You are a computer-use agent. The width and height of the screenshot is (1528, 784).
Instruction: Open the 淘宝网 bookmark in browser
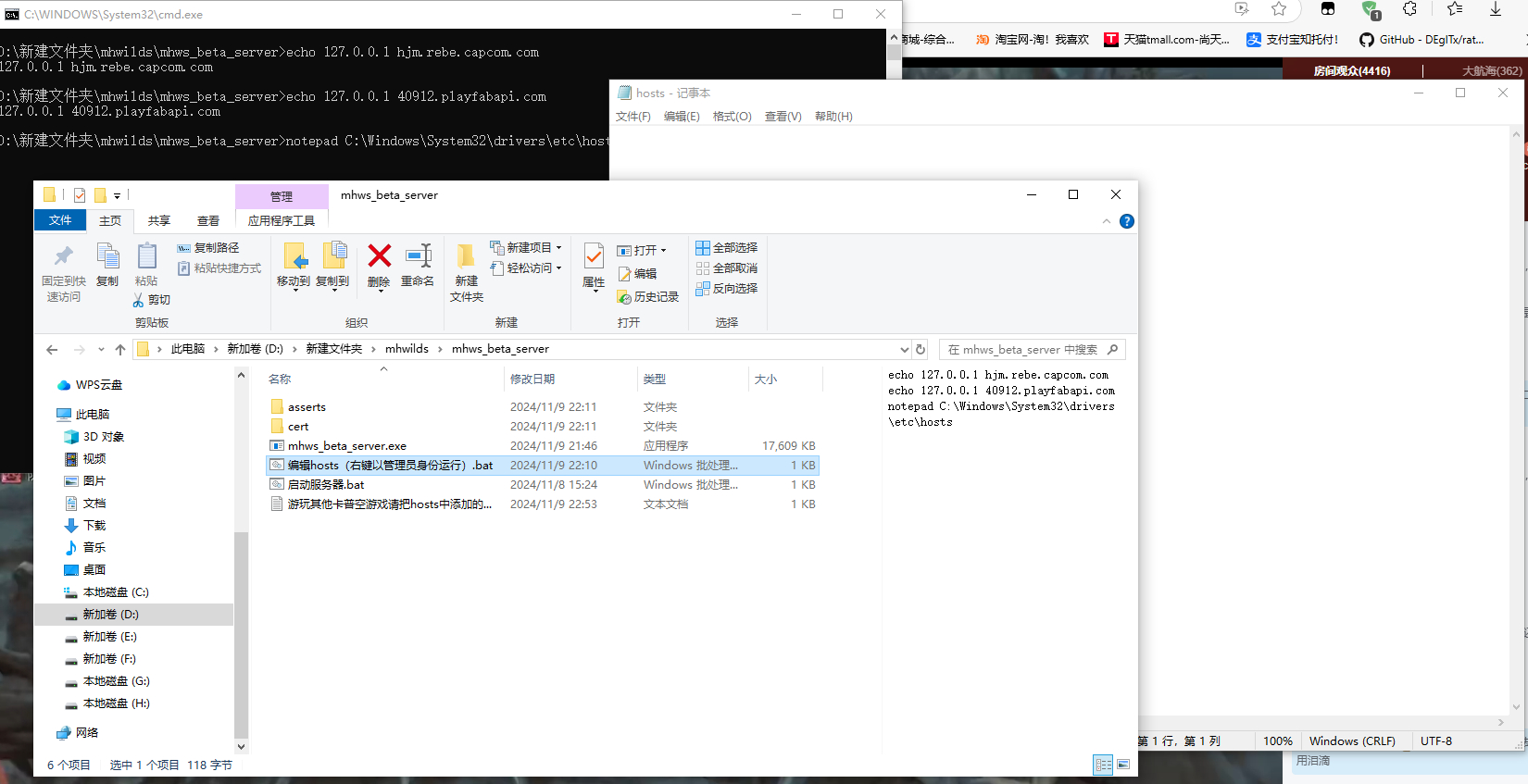[x=1033, y=40]
